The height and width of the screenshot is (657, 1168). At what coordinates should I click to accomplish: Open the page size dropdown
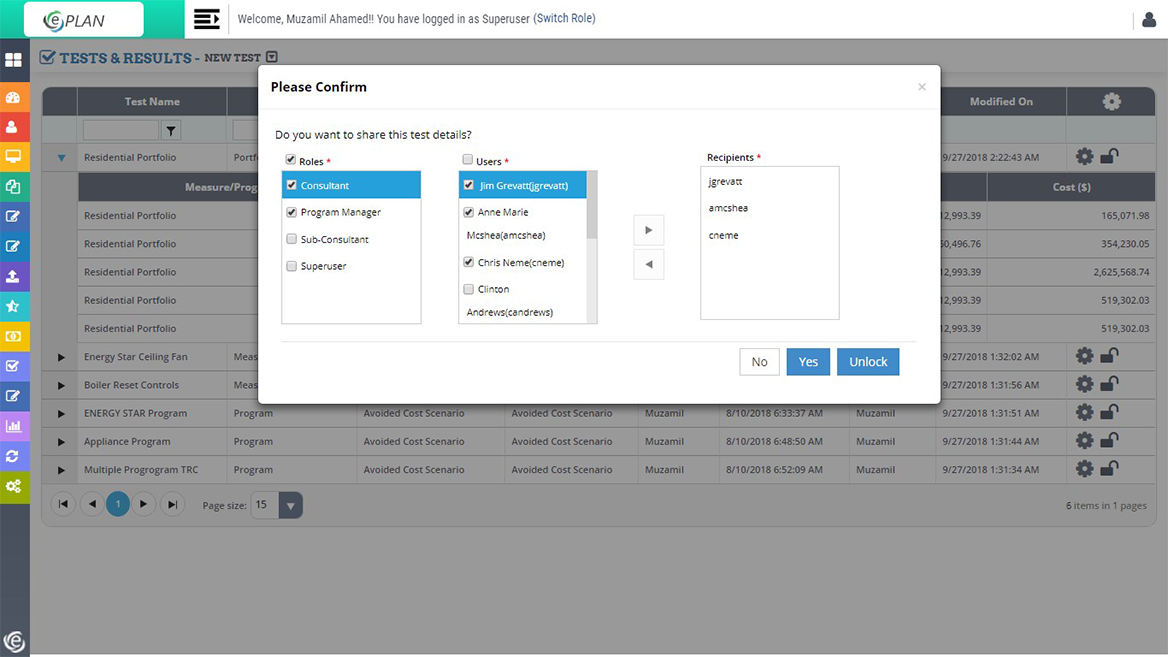point(290,505)
